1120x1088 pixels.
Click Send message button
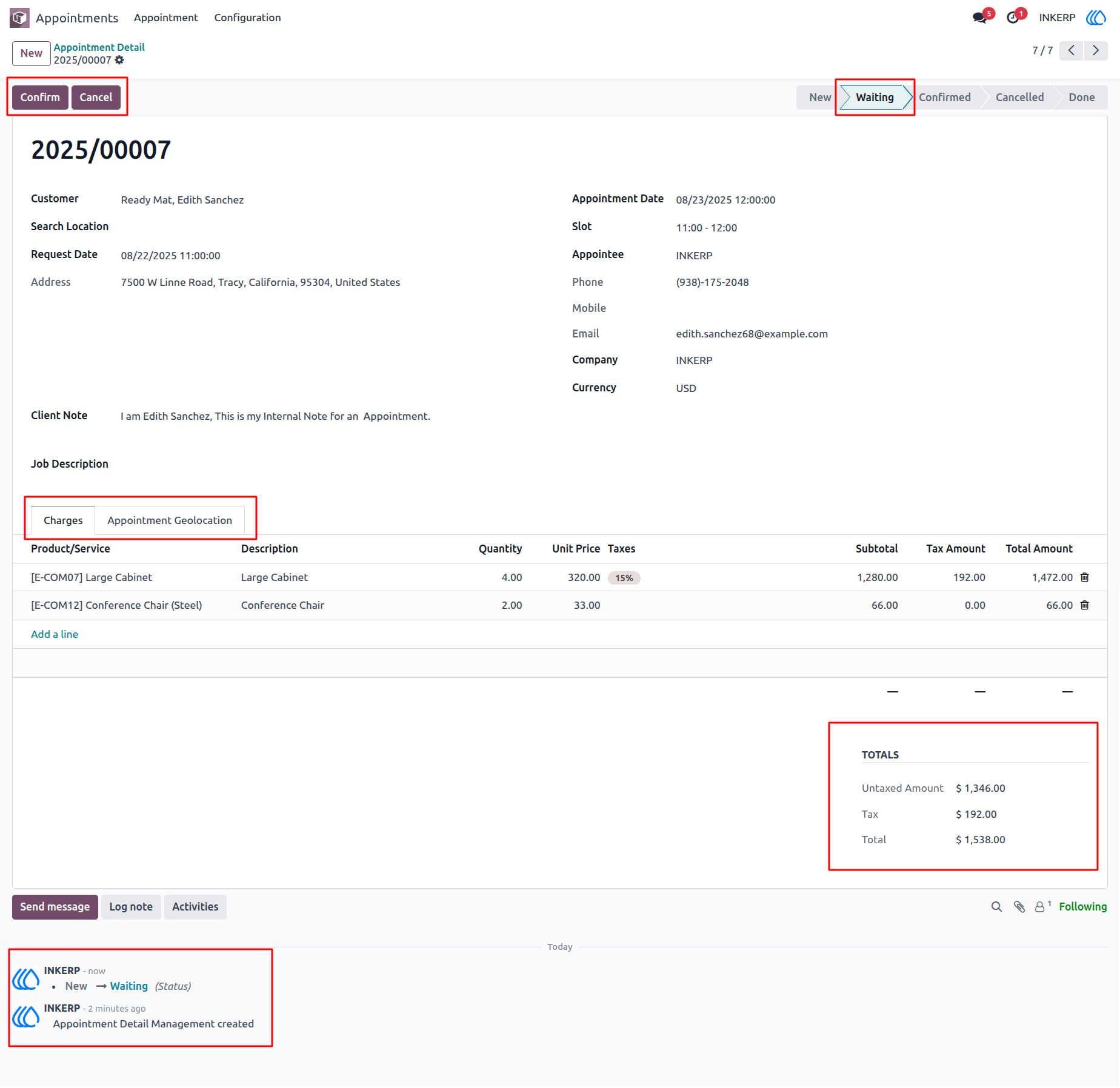click(x=55, y=907)
